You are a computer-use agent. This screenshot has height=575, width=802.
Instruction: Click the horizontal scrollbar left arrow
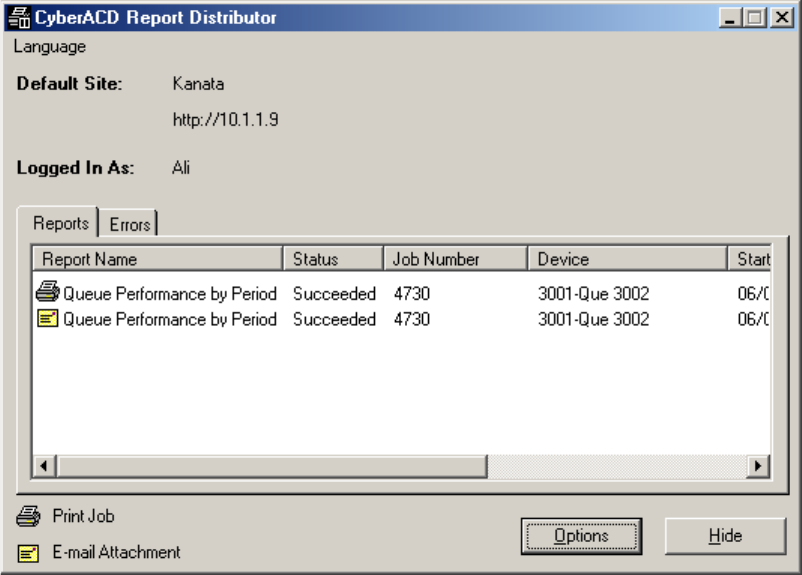tap(44, 466)
